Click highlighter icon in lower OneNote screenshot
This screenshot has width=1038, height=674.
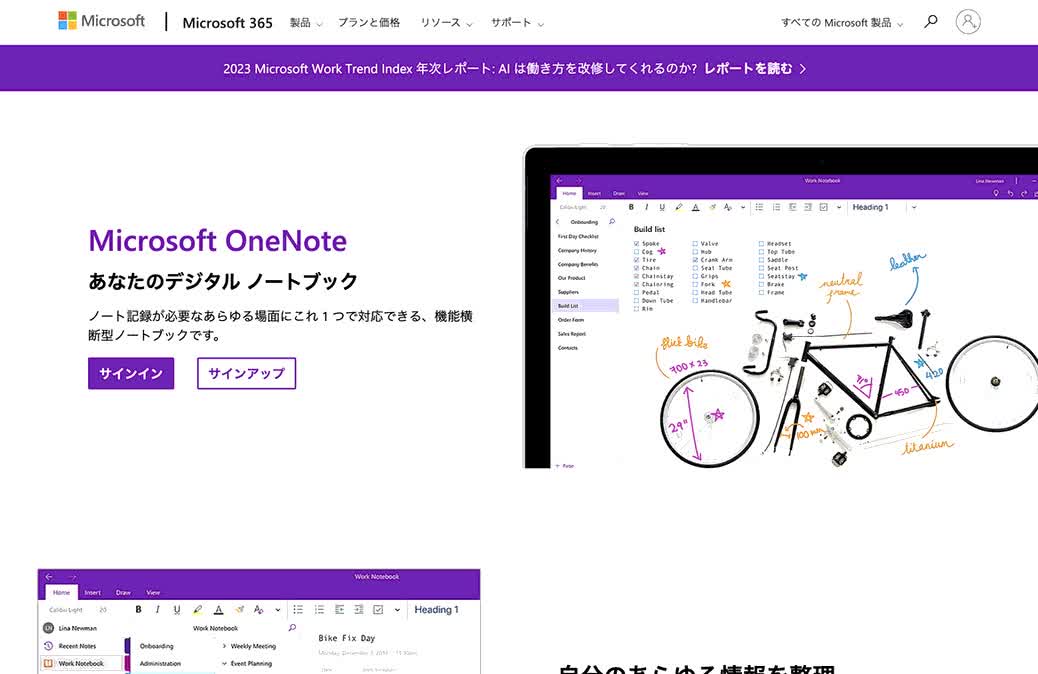pos(197,609)
